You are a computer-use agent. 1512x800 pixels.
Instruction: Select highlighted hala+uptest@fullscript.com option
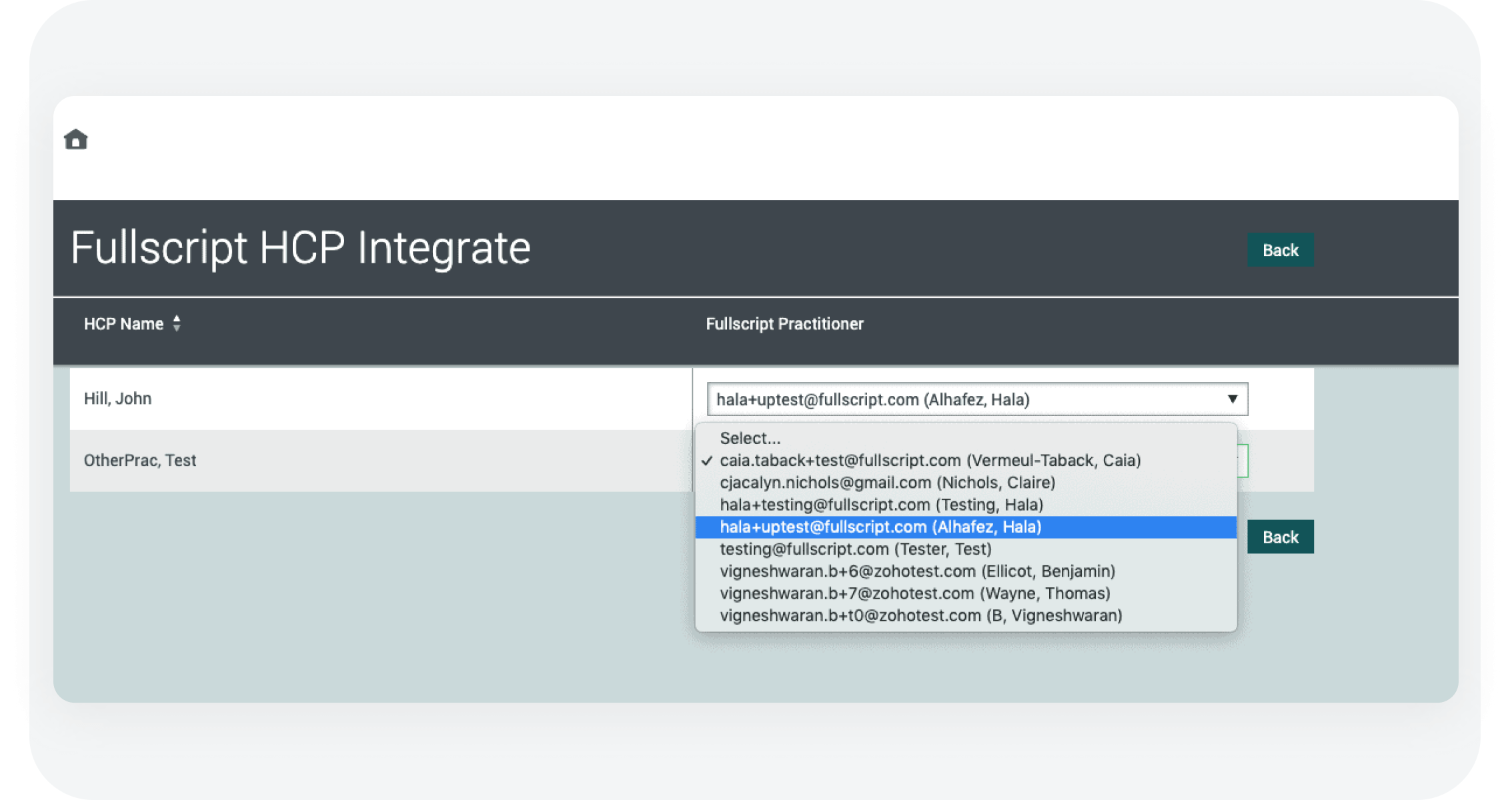966,527
